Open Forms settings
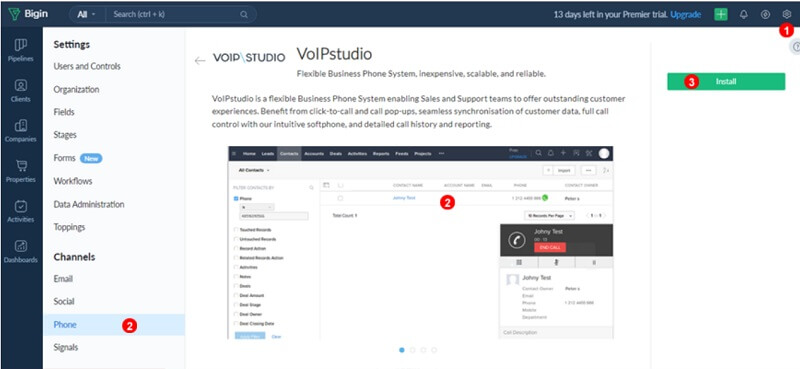This screenshot has width=800, height=369. click(x=64, y=158)
